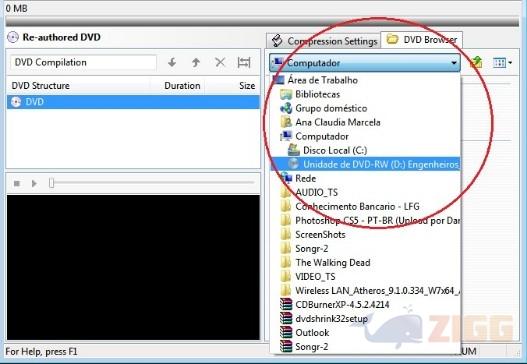527x364 pixels.
Task: Click the set start/end frames icon
Action: (x=244, y=63)
